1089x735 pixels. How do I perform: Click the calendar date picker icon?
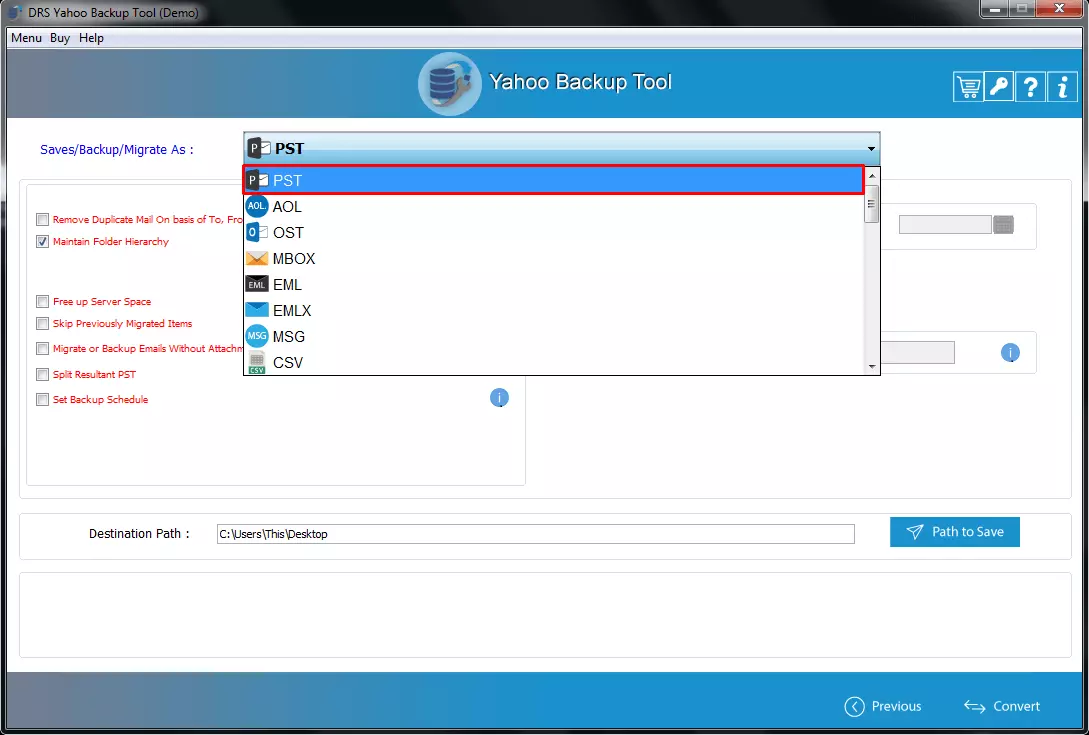[x=1004, y=224]
